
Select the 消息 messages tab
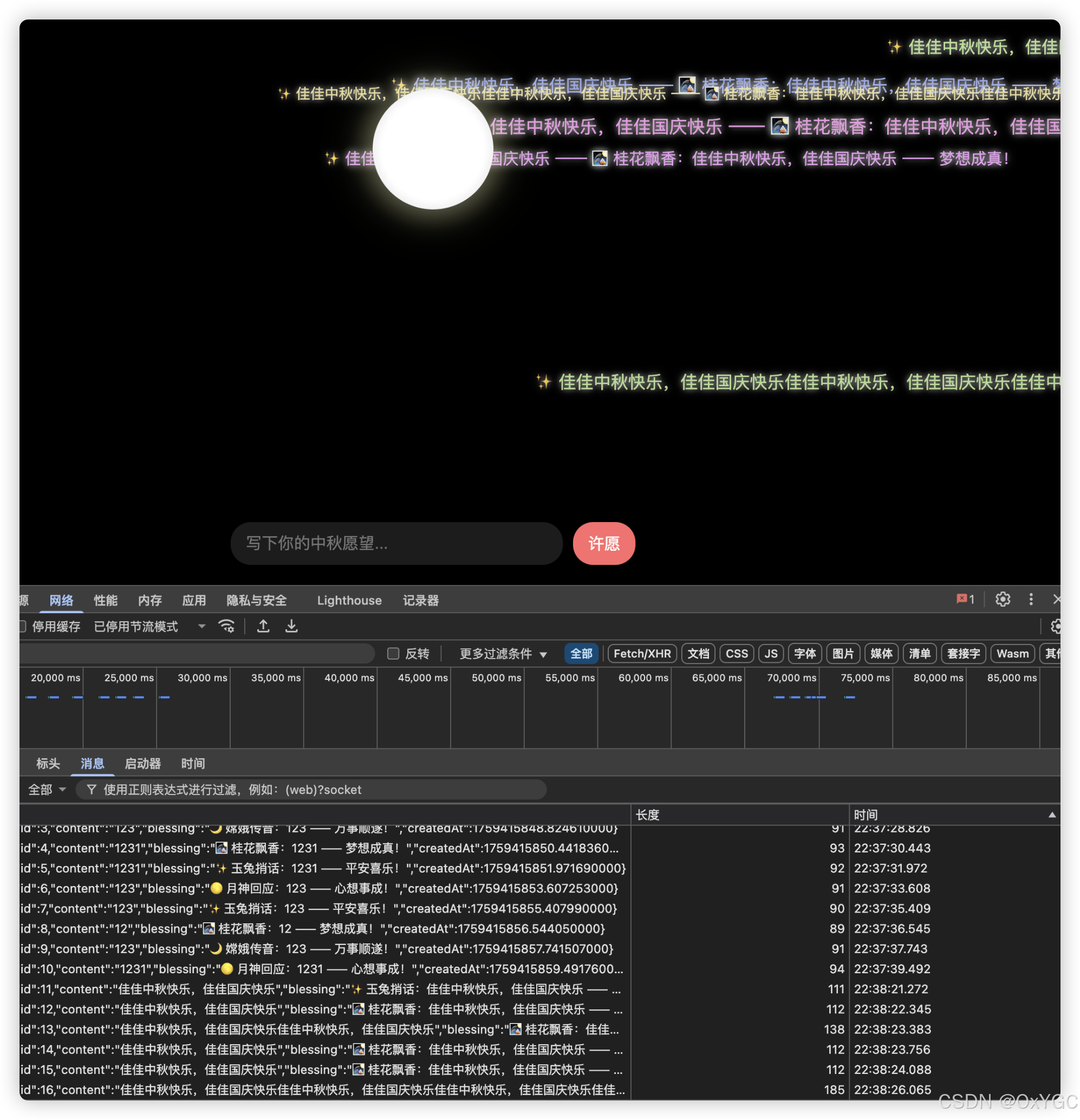pos(92,764)
